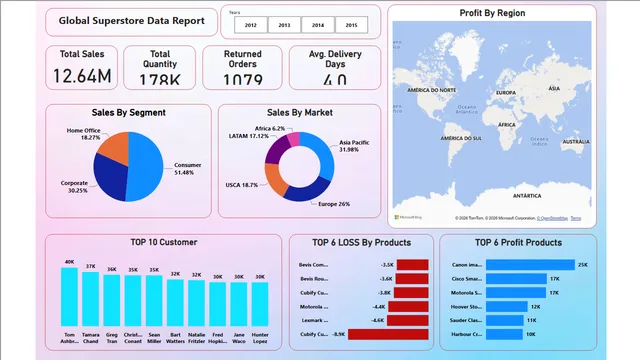Click ANTÁRTICA label on map
Screen dimensions: 640x360
[x=527, y=196]
